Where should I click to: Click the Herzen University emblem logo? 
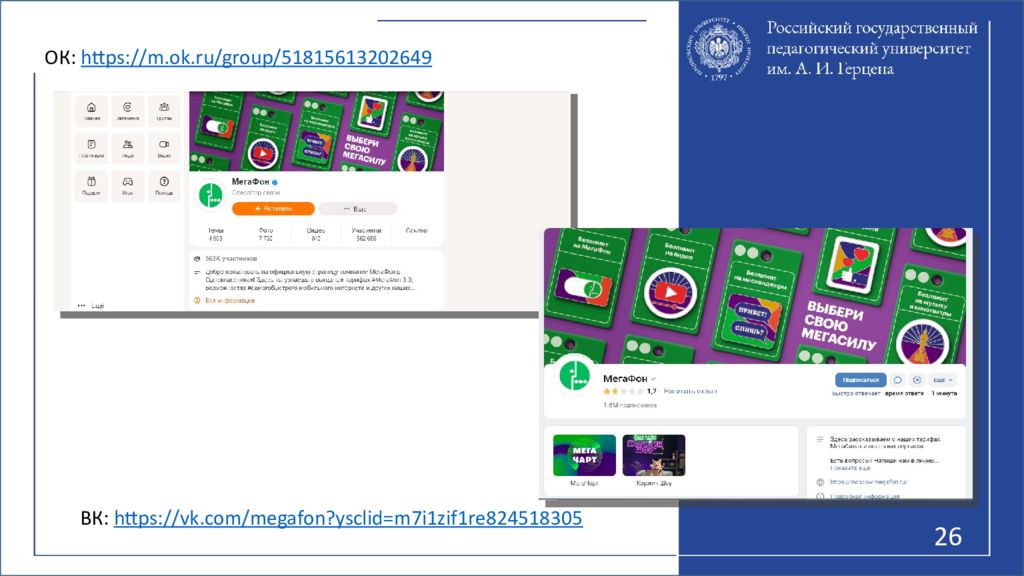(718, 50)
